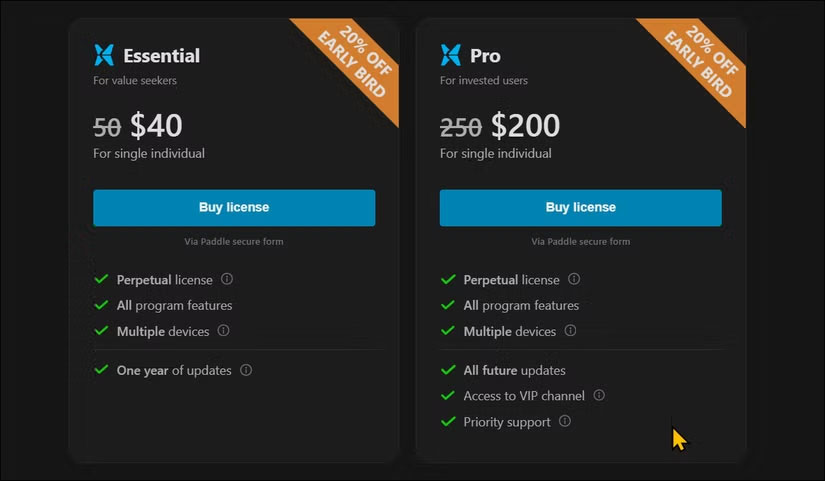The height and width of the screenshot is (481, 825).
Task: Click the Essential $40 price
Action: click(x=156, y=126)
